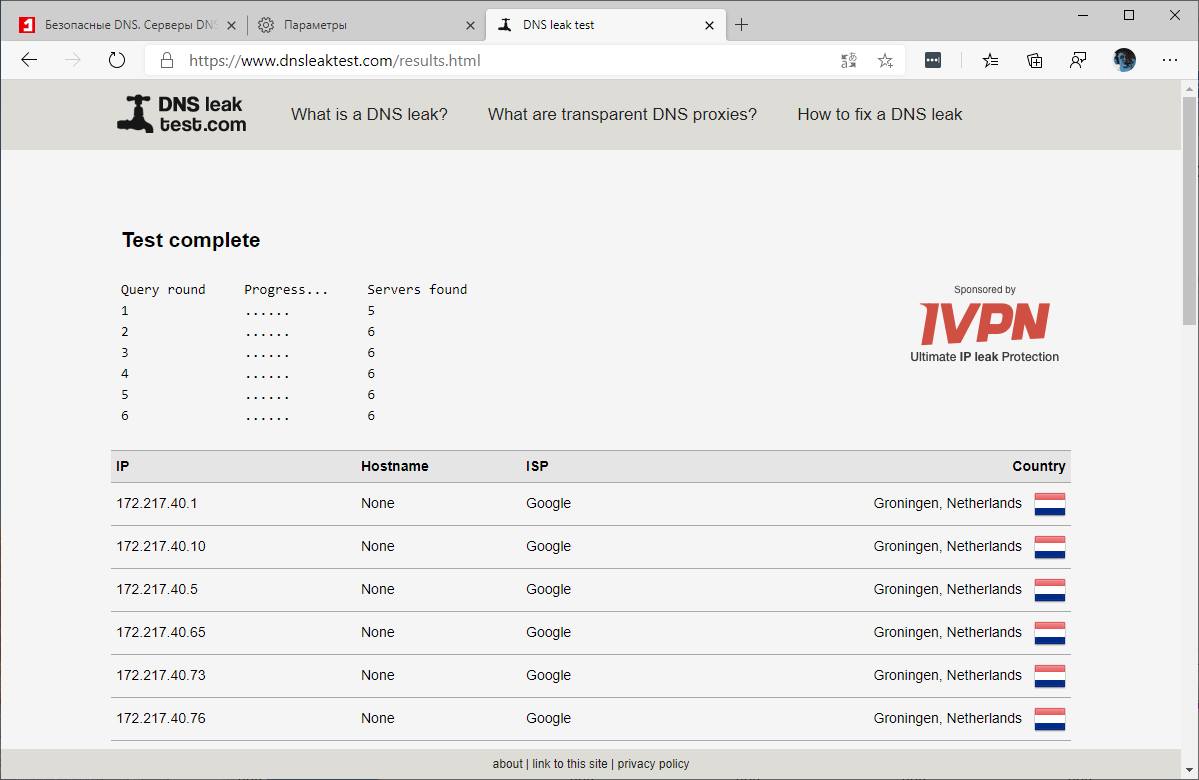Open the user profile avatar
The image size is (1199, 780).
click(x=1124, y=60)
